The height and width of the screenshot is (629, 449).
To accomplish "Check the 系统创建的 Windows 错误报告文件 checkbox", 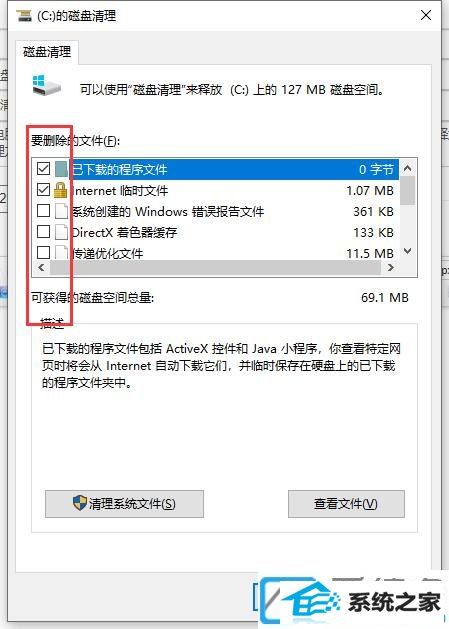I will tap(43, 210).
